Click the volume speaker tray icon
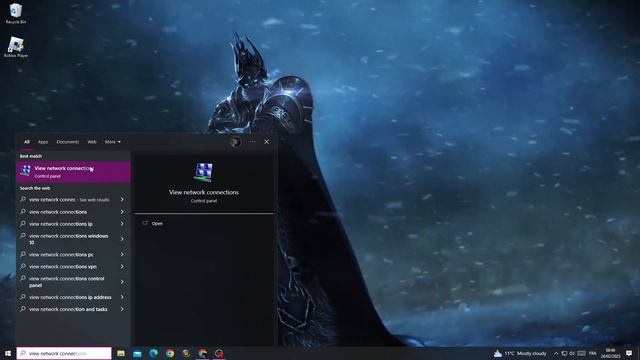The height and width of the screenshot is (360, 640). [572, 353]
